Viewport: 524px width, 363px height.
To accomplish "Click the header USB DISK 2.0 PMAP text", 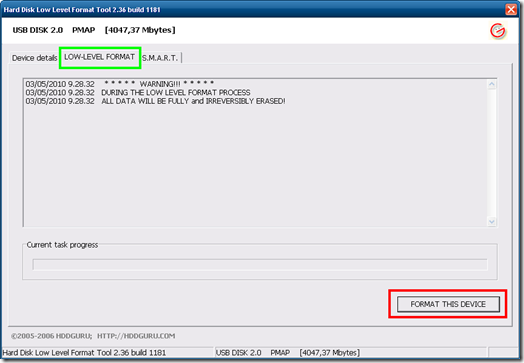I will tap(94, 30).
